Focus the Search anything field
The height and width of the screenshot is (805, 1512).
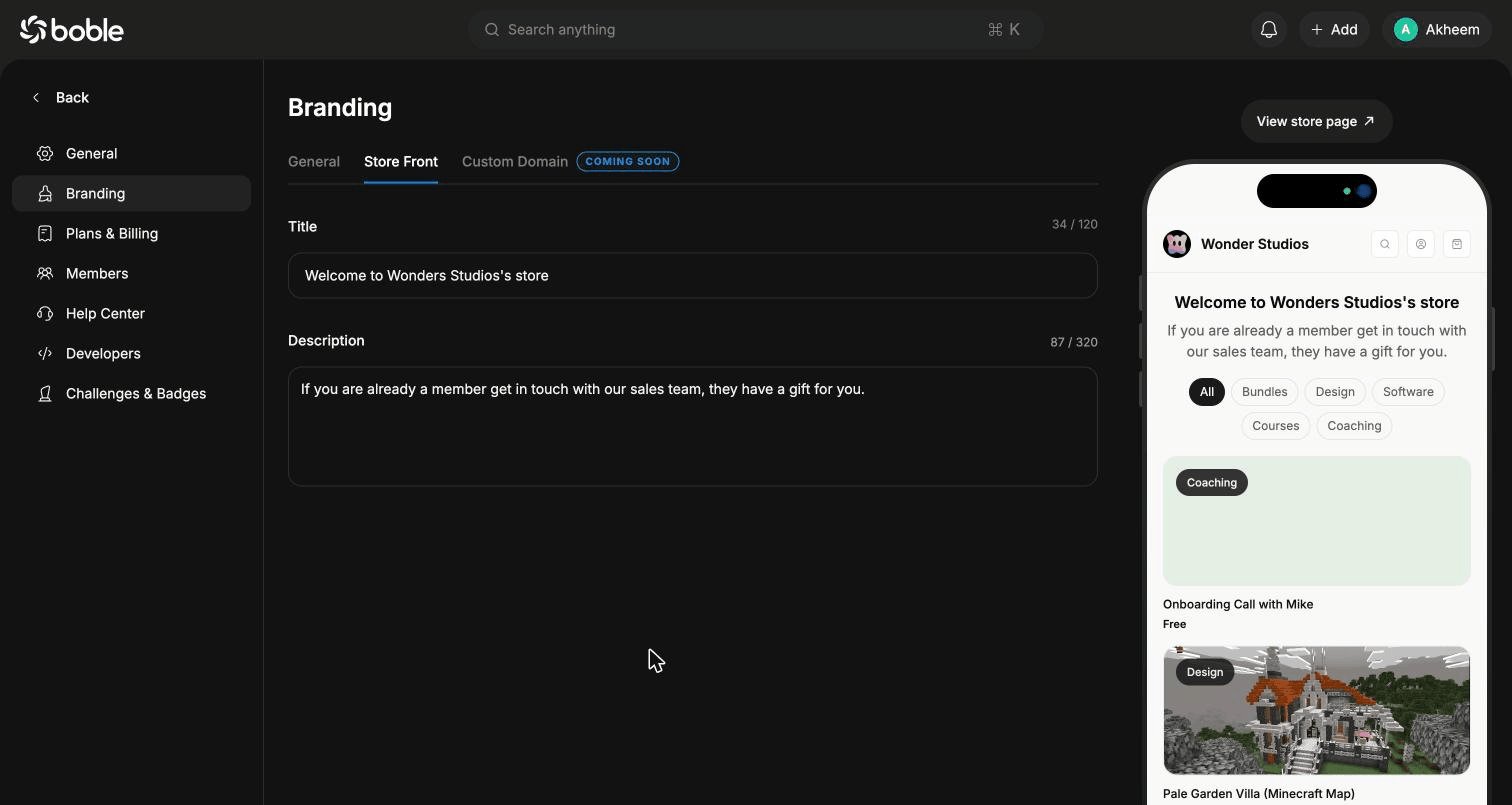pos(756,30)
